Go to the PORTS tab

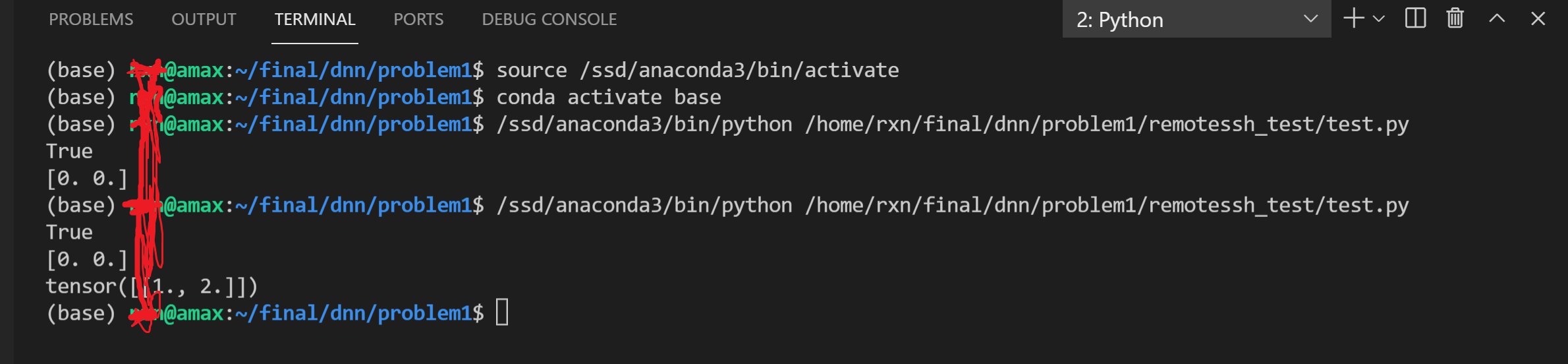coord(418,20)
